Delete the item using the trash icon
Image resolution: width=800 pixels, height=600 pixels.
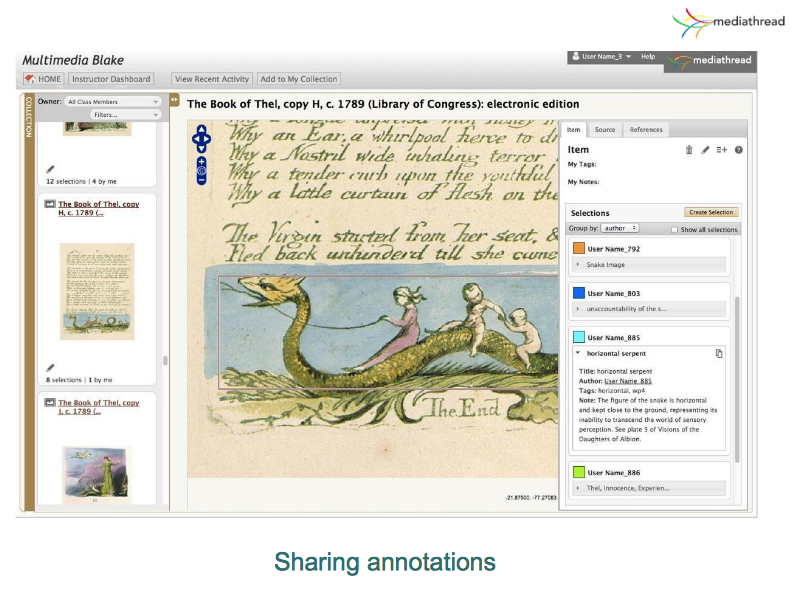pos(689,150)
